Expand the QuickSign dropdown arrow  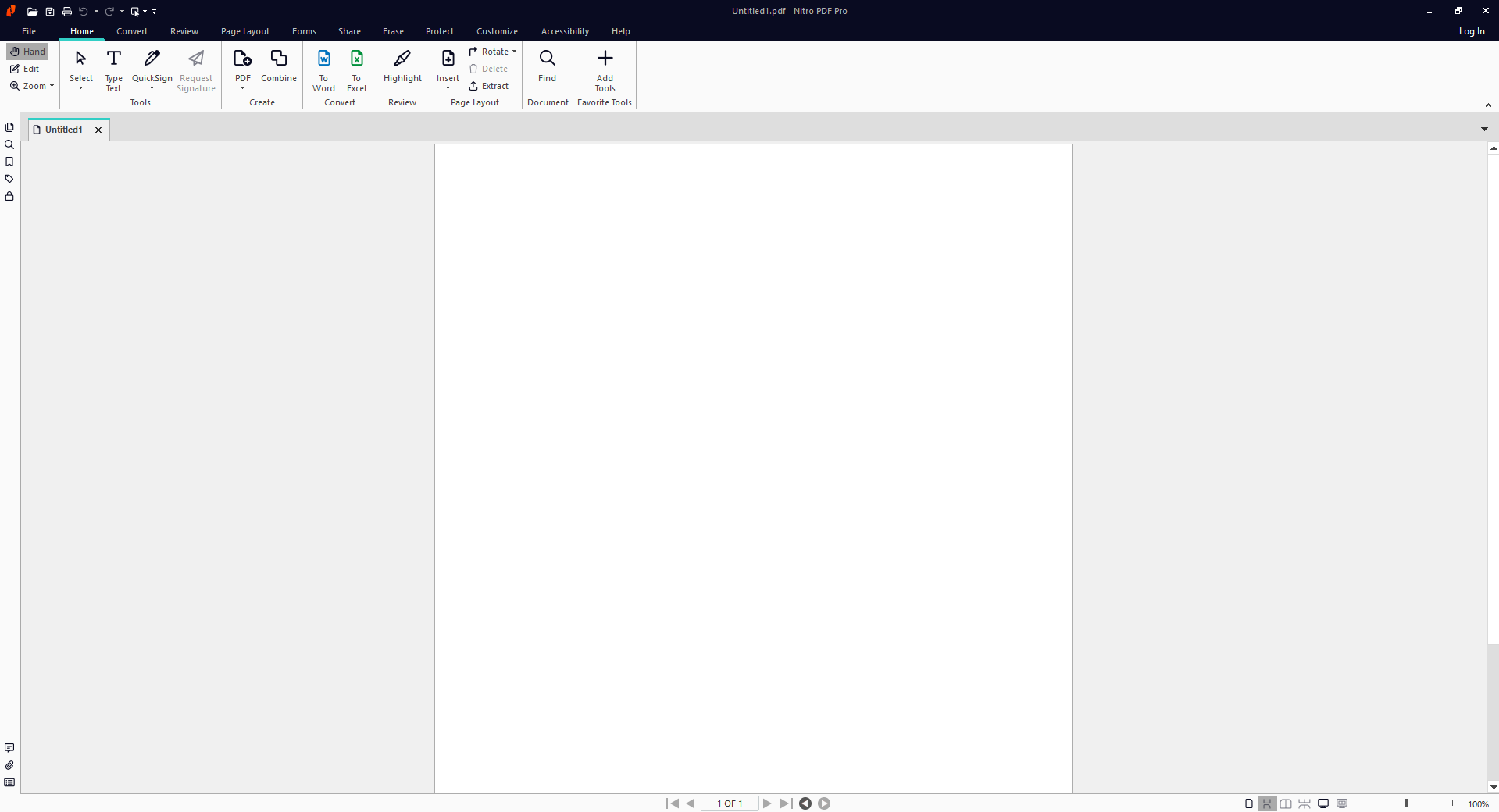152,88
